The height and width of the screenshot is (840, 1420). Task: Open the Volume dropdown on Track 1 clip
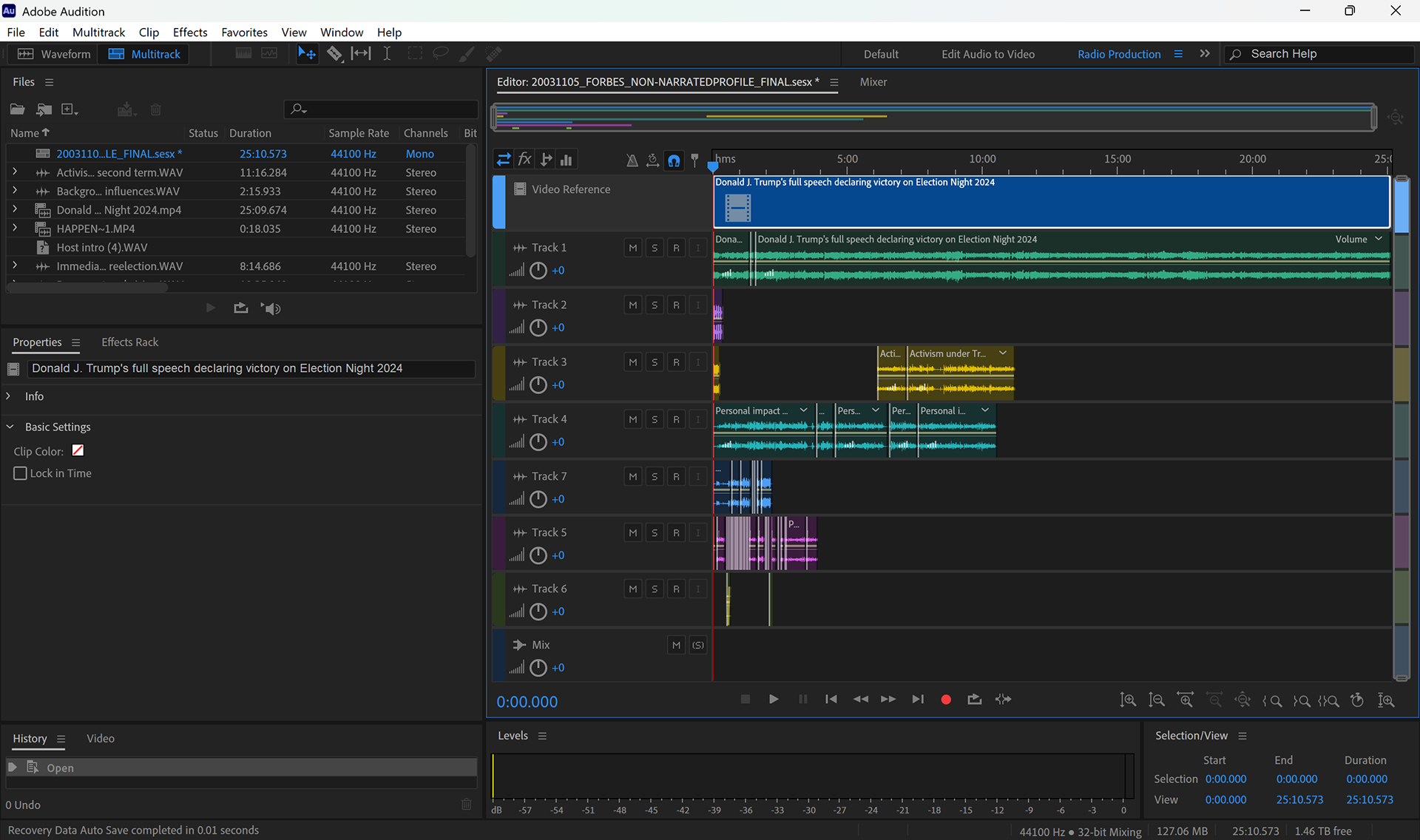click(x=1379, y=239)
